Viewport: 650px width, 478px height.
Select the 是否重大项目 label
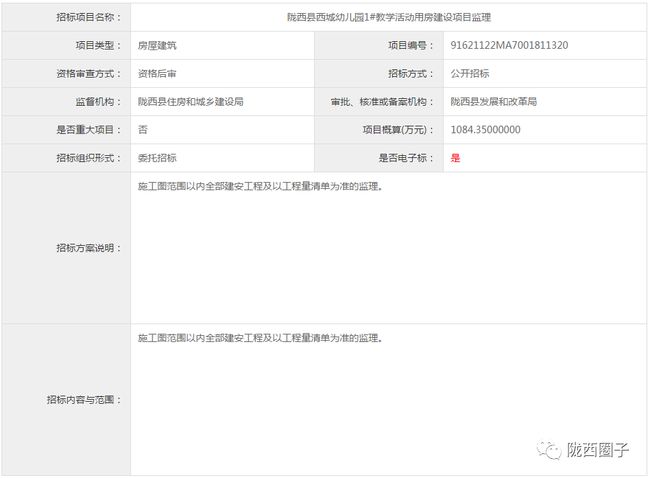[89, 130]
